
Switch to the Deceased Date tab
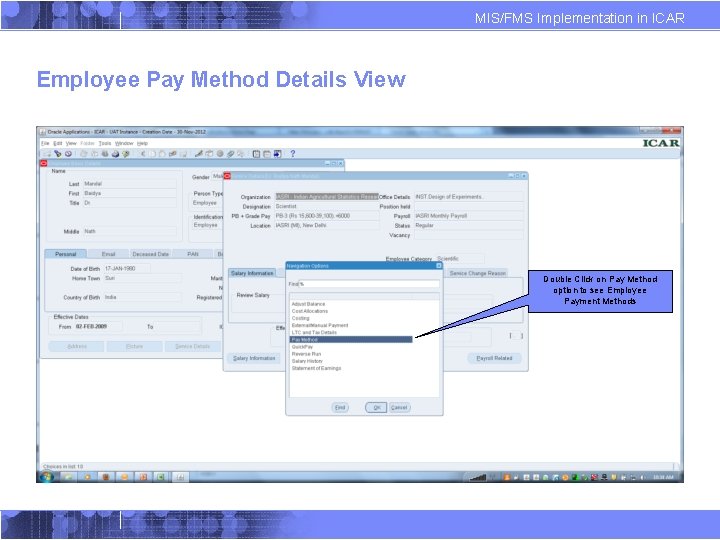[x=151, y=254]
